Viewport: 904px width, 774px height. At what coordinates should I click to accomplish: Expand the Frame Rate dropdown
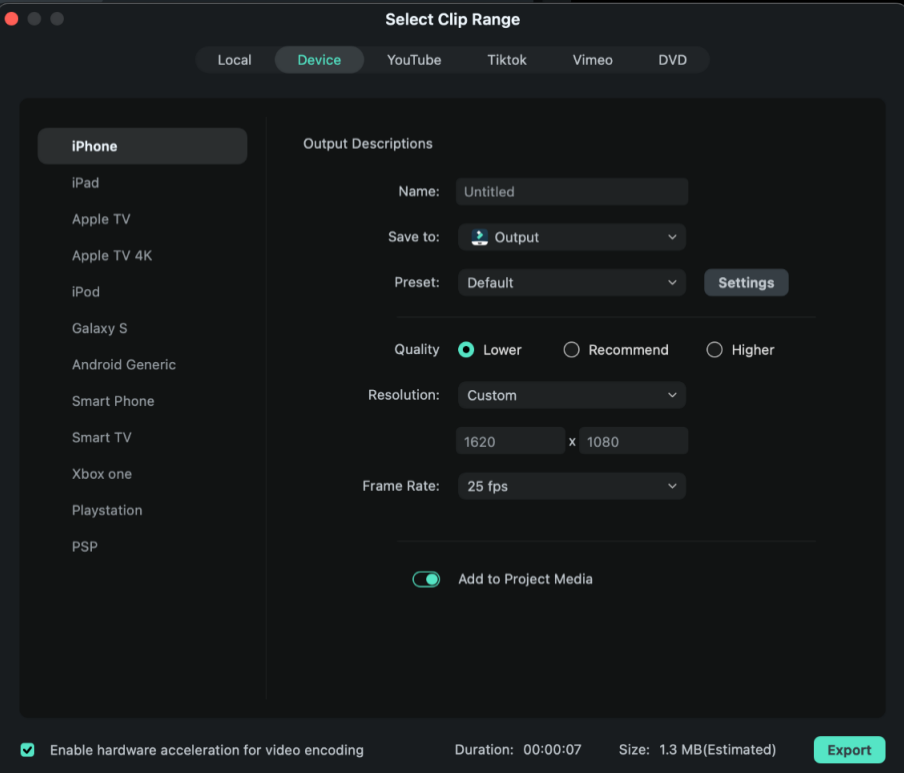click(572, 486)
